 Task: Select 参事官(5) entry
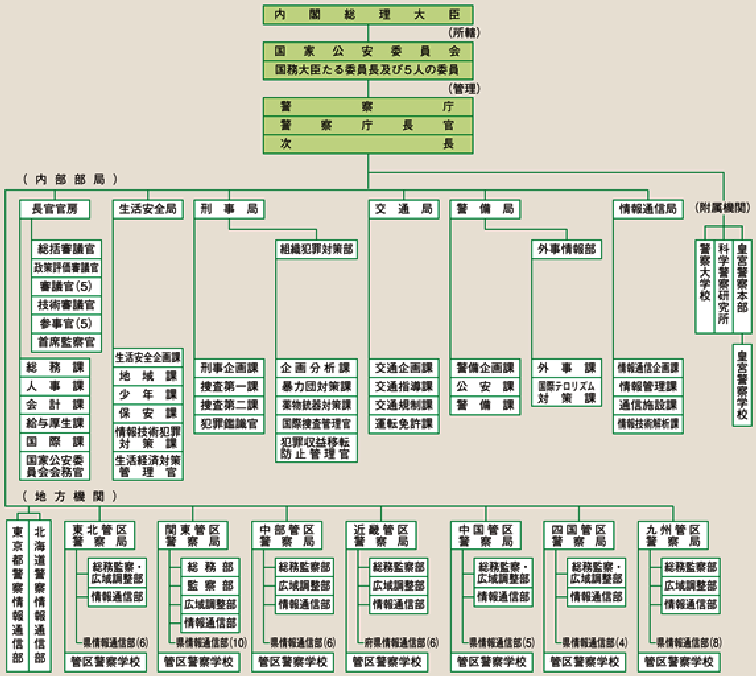[x=67, y=324]
